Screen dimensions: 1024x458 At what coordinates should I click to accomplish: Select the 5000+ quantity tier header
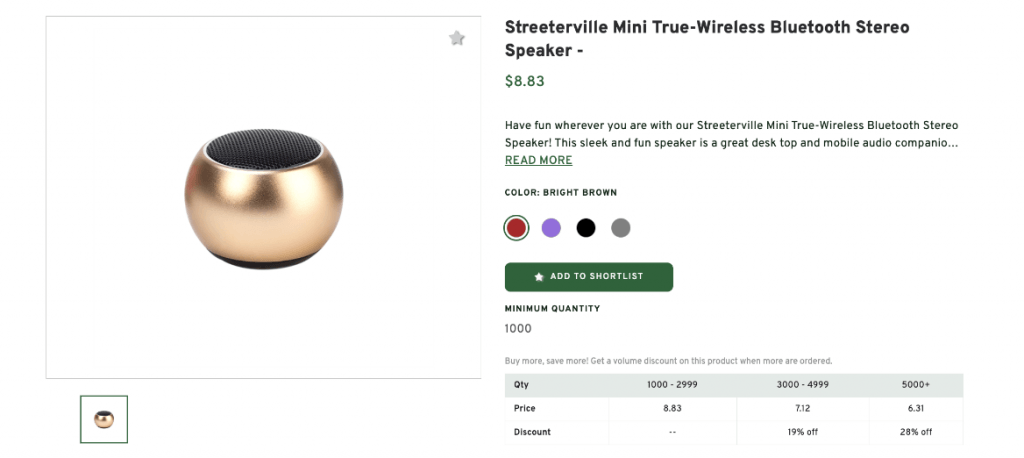[x=915, y=385]
